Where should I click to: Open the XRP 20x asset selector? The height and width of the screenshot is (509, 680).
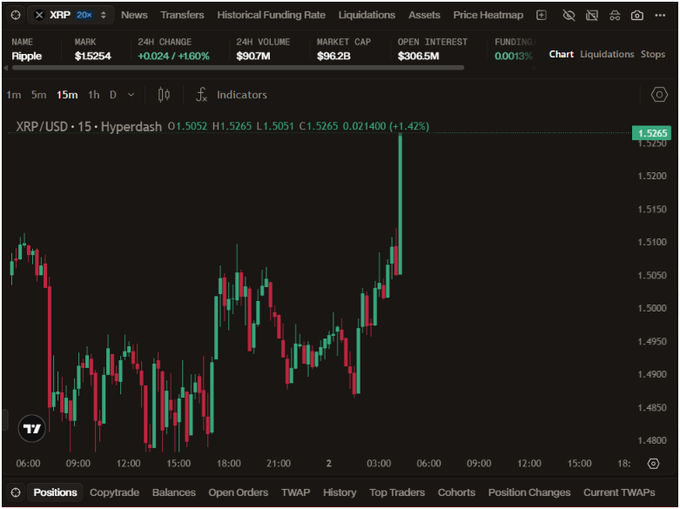[71, 15]
